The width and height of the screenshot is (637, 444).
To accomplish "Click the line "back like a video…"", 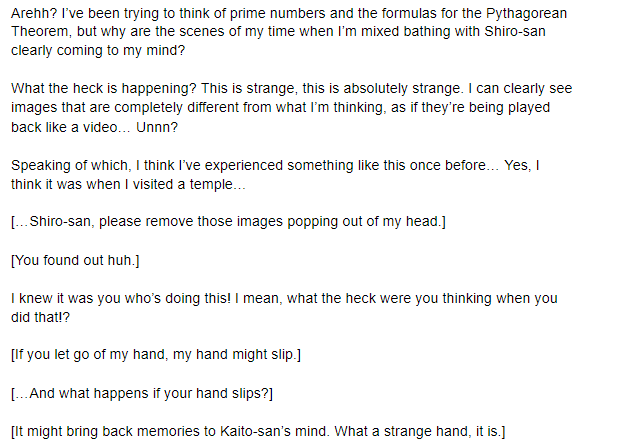I will click(x=71, y=128).
